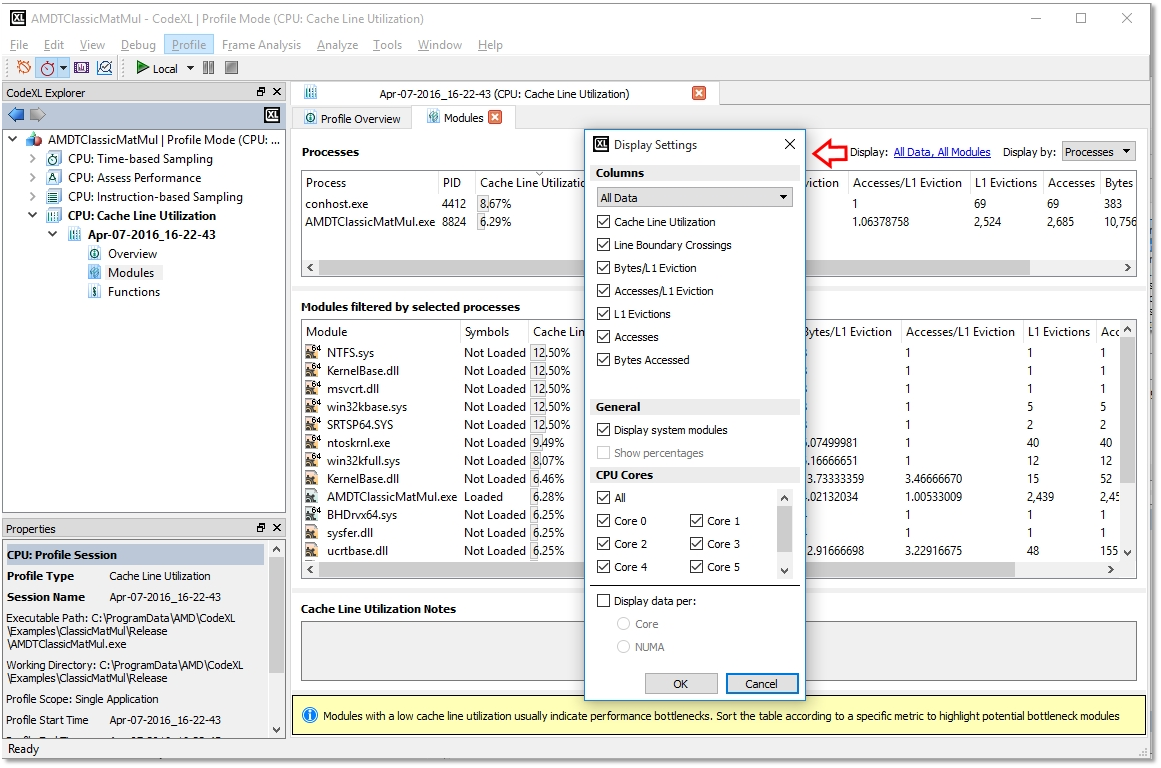Click the info icon in the yellow hint bar

coord(310,715)
